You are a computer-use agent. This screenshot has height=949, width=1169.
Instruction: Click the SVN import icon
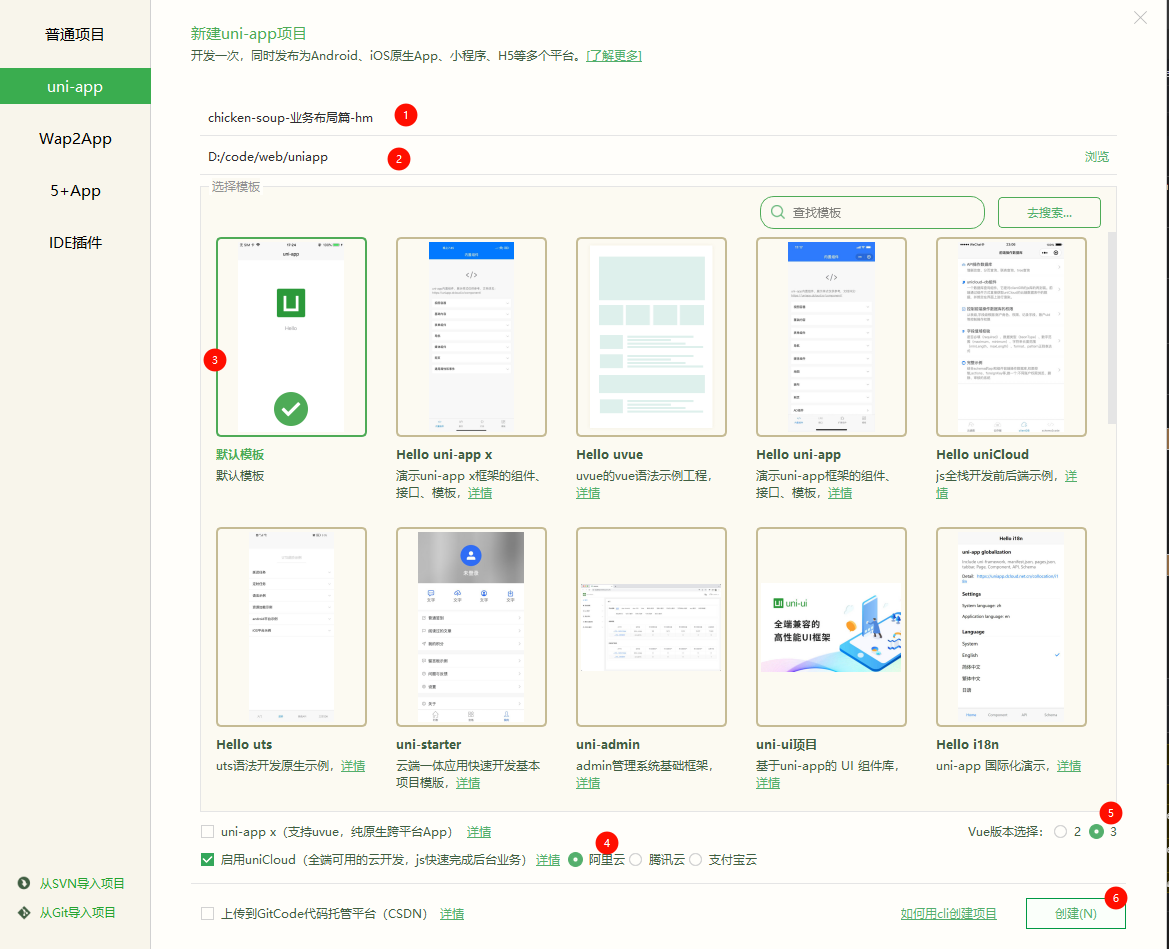point(24,883)
